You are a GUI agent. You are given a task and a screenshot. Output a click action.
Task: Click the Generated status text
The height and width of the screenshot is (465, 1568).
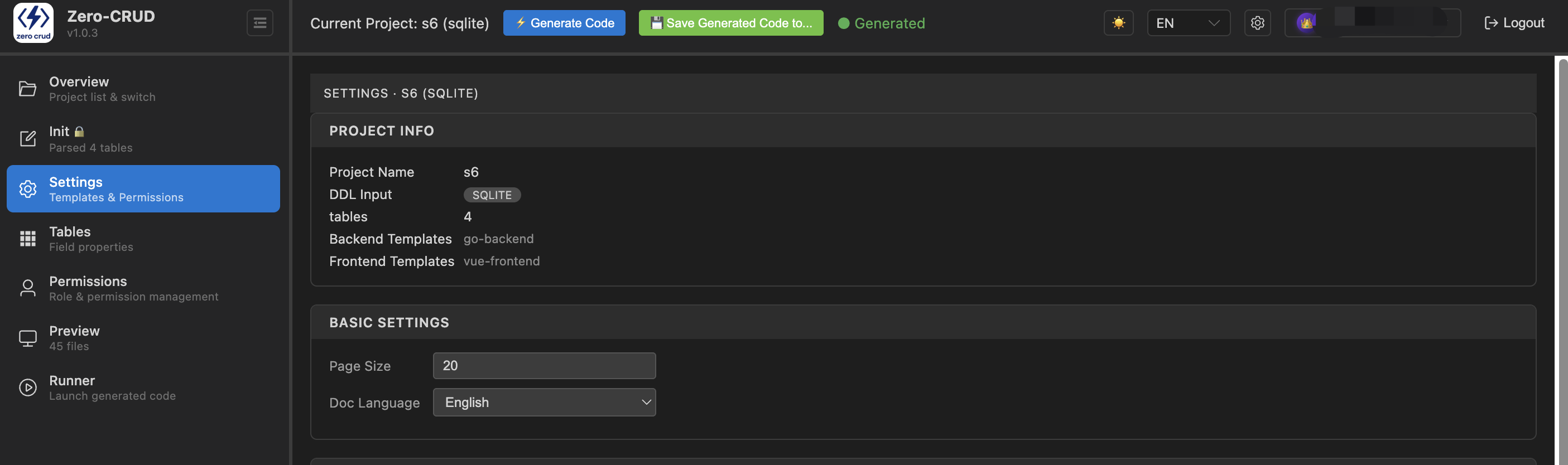(x=889, y=23)
